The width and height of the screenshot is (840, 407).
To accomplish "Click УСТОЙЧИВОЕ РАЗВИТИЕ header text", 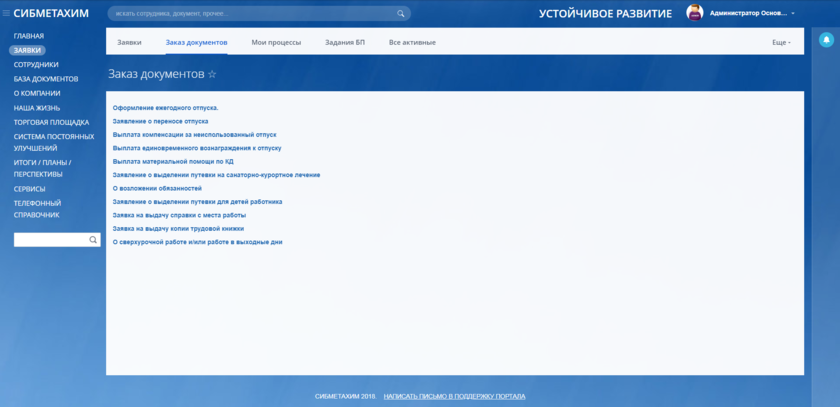I will 605,14.
